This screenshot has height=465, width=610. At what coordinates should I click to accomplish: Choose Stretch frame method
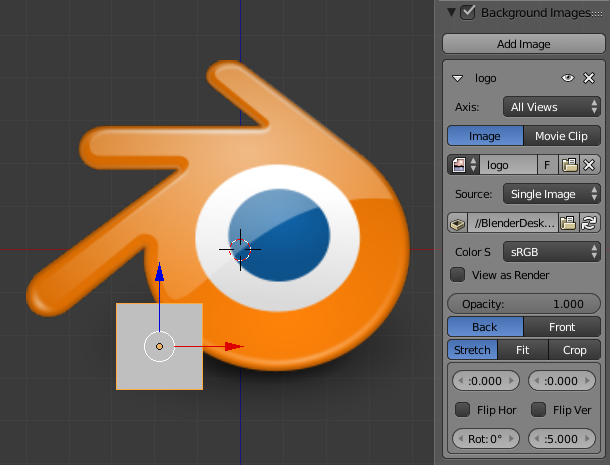point(472,350)
